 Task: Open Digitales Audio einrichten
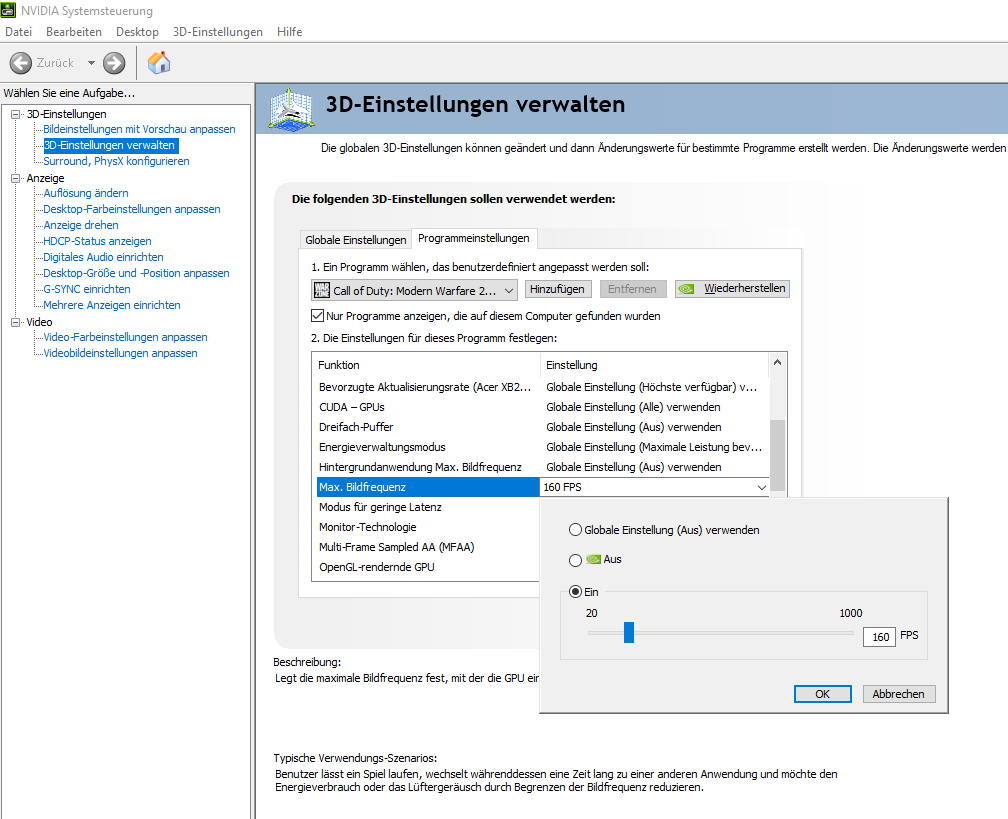pyautogui.click(x=103, y=257)
